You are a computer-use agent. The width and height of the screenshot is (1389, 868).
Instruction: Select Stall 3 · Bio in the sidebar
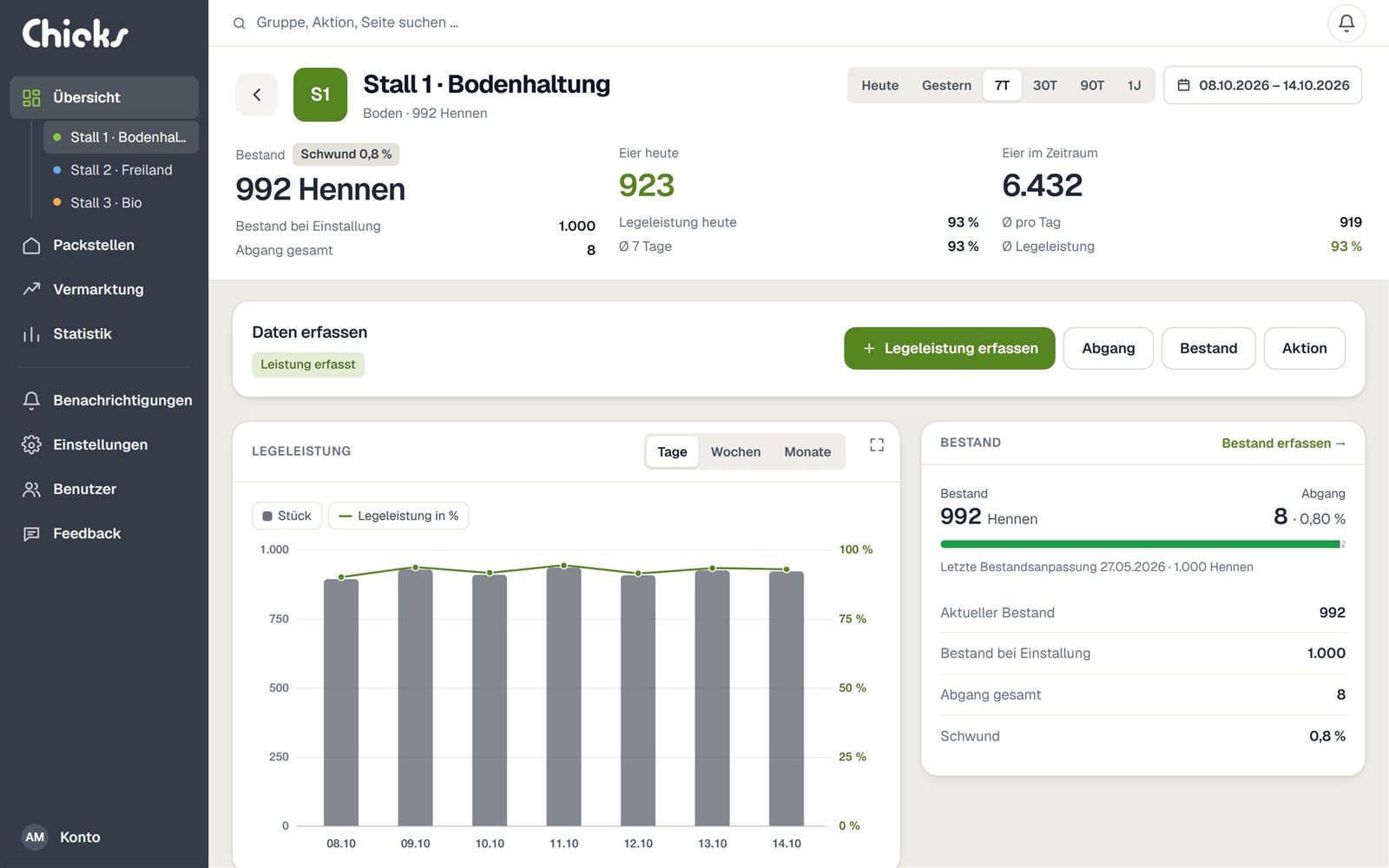click(x=121, y=202)
